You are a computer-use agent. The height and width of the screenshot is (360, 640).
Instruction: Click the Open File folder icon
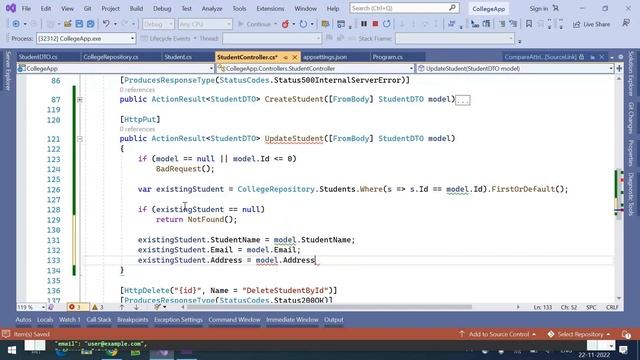67,24
